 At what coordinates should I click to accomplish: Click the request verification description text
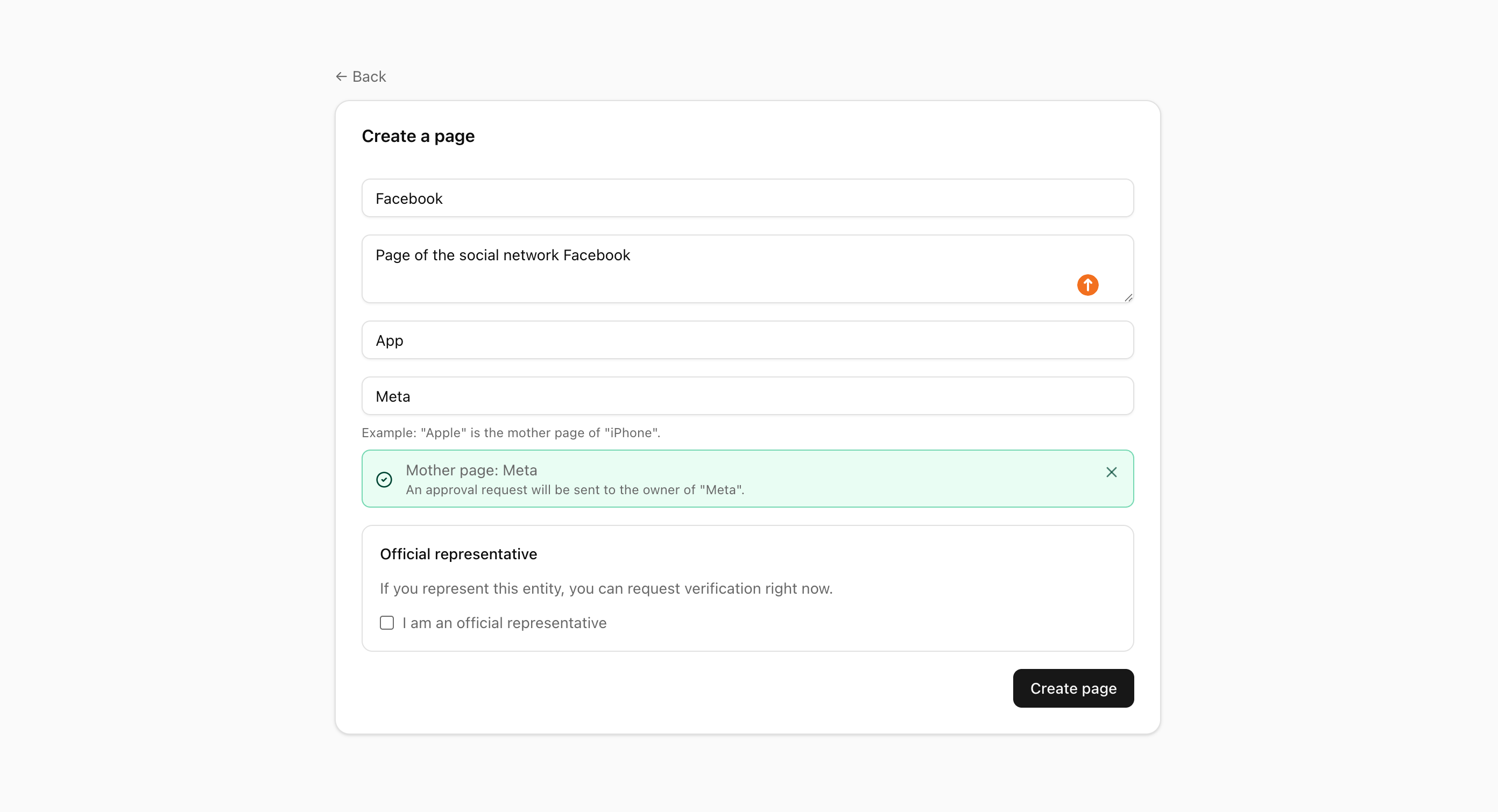pyautogui.click(x=606, y=588)
